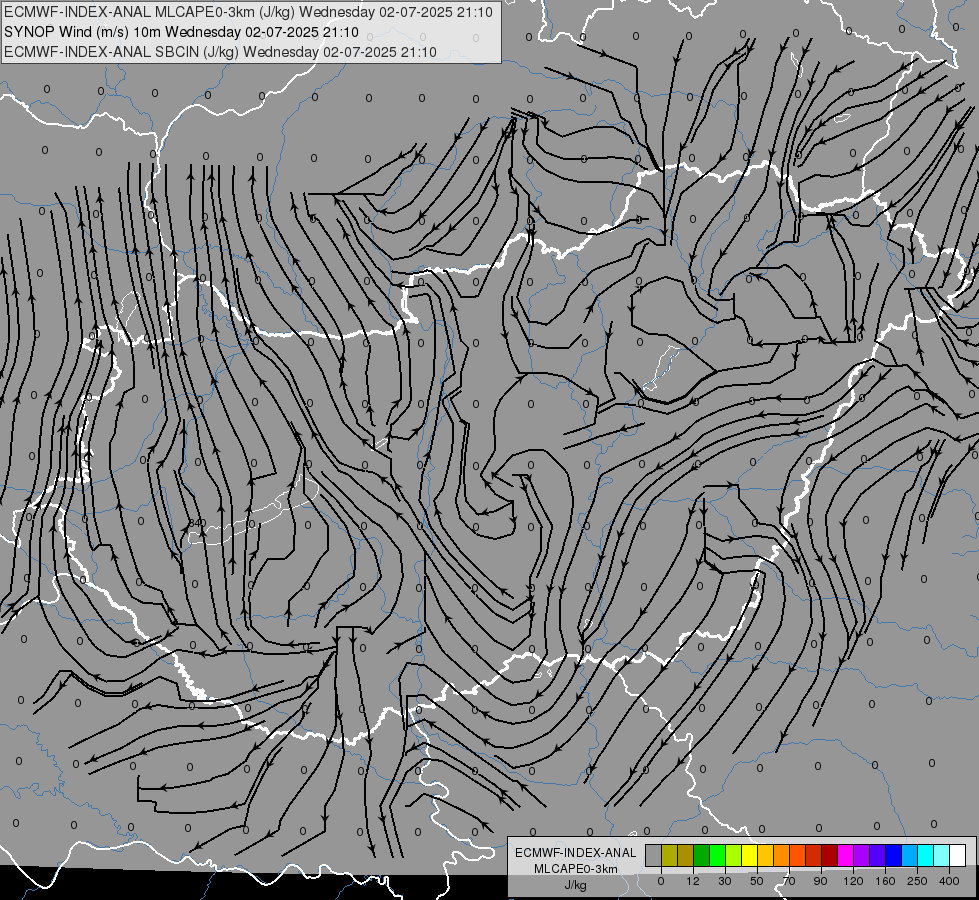Click the legend value 250
The width and height of the screenshot is (979, 900).
point(917,881)
